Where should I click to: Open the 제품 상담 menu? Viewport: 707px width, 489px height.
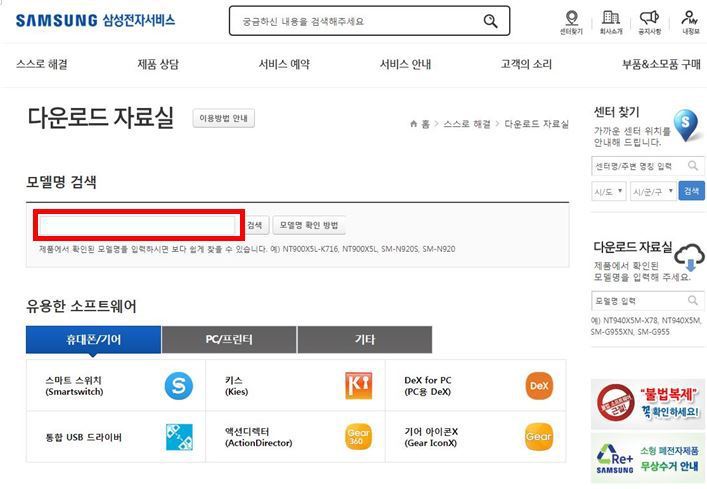tap(158, 64)
